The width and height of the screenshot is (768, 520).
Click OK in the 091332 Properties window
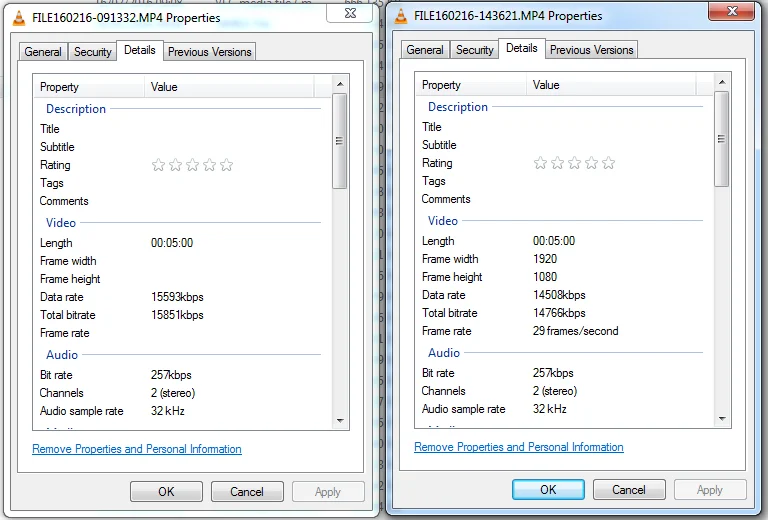pos(167,492)
